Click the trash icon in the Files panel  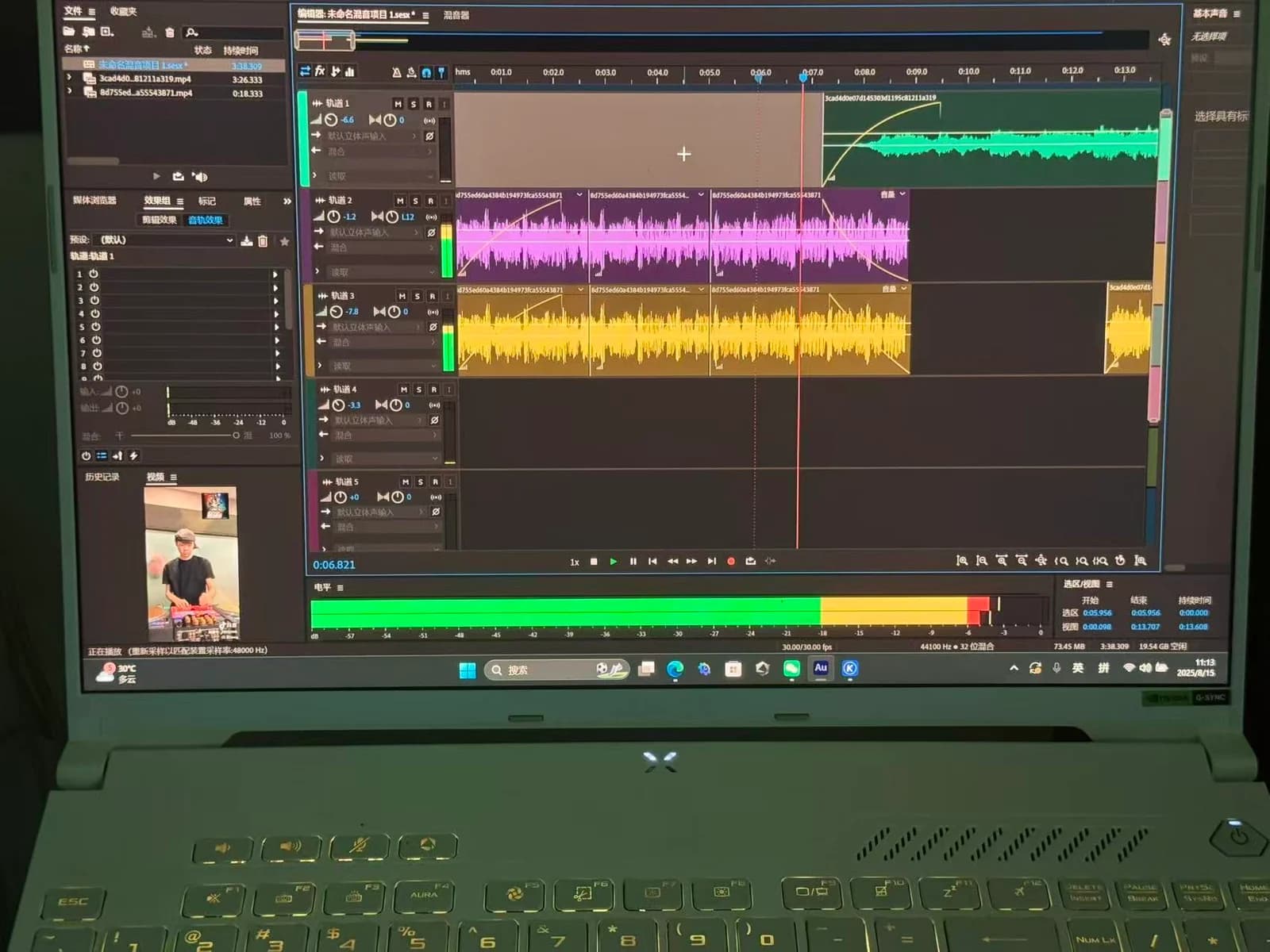(x=169, y=33)
